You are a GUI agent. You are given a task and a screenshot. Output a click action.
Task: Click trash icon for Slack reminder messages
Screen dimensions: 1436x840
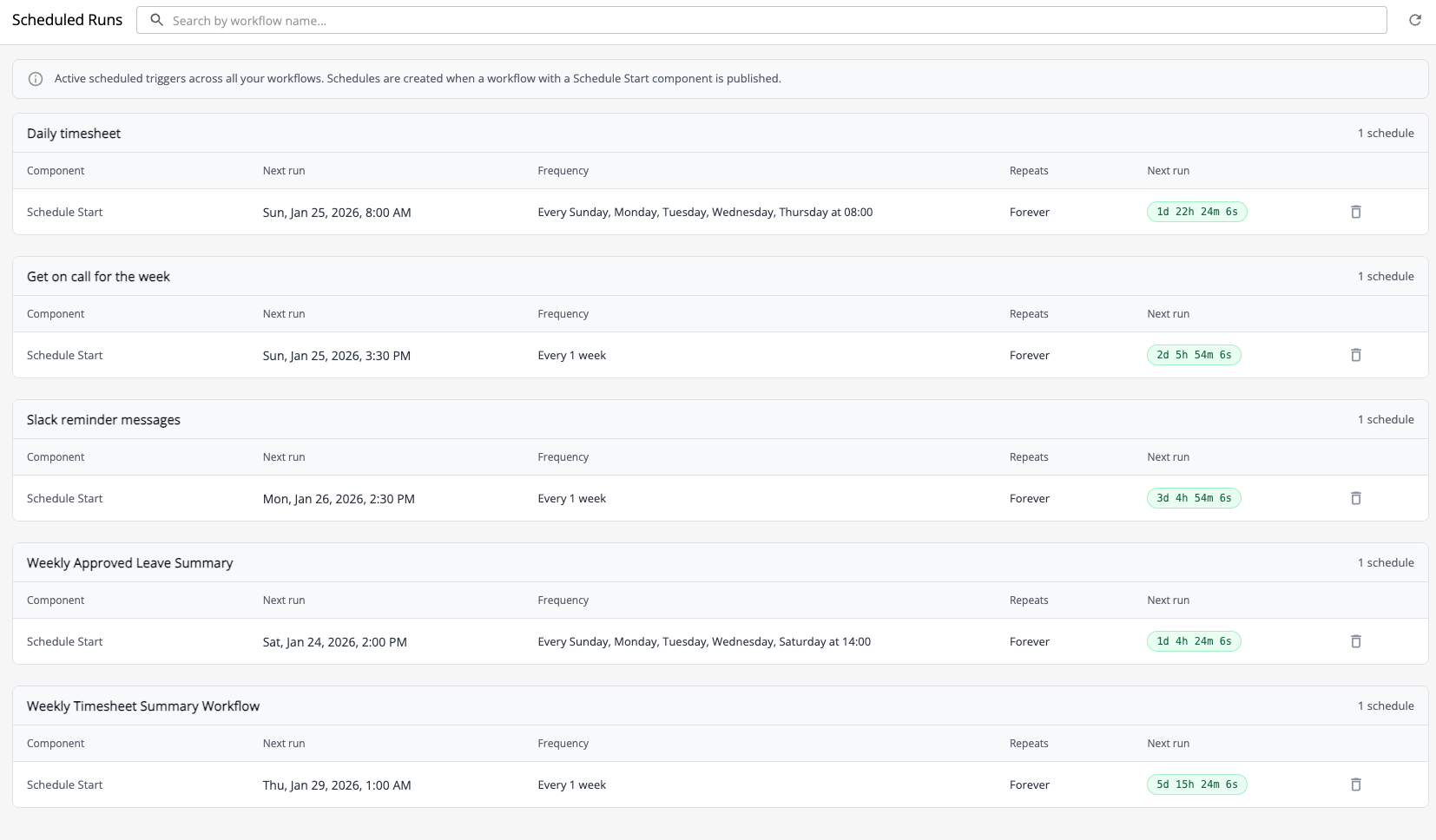1355,498
